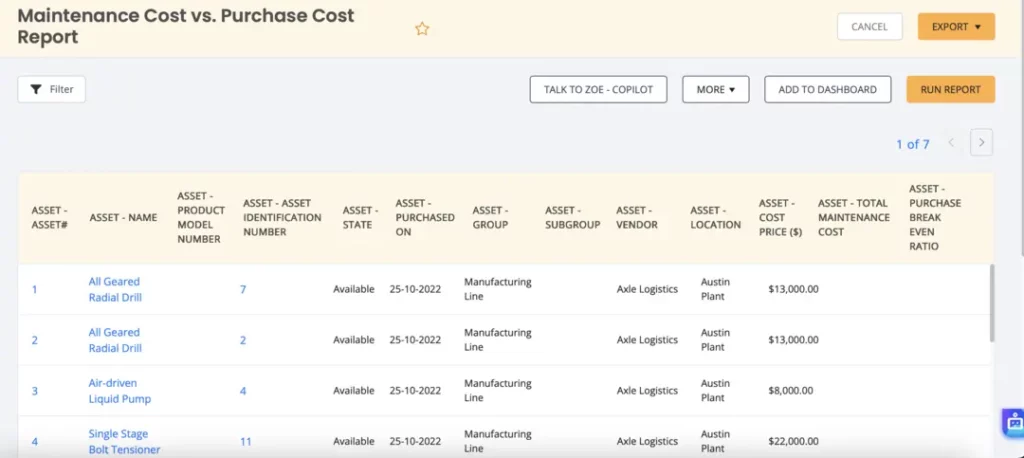This screenshot has width=1024, height=458.
Task: Open Single Stage Bolt Tensioner asset link
Action: 124,441
